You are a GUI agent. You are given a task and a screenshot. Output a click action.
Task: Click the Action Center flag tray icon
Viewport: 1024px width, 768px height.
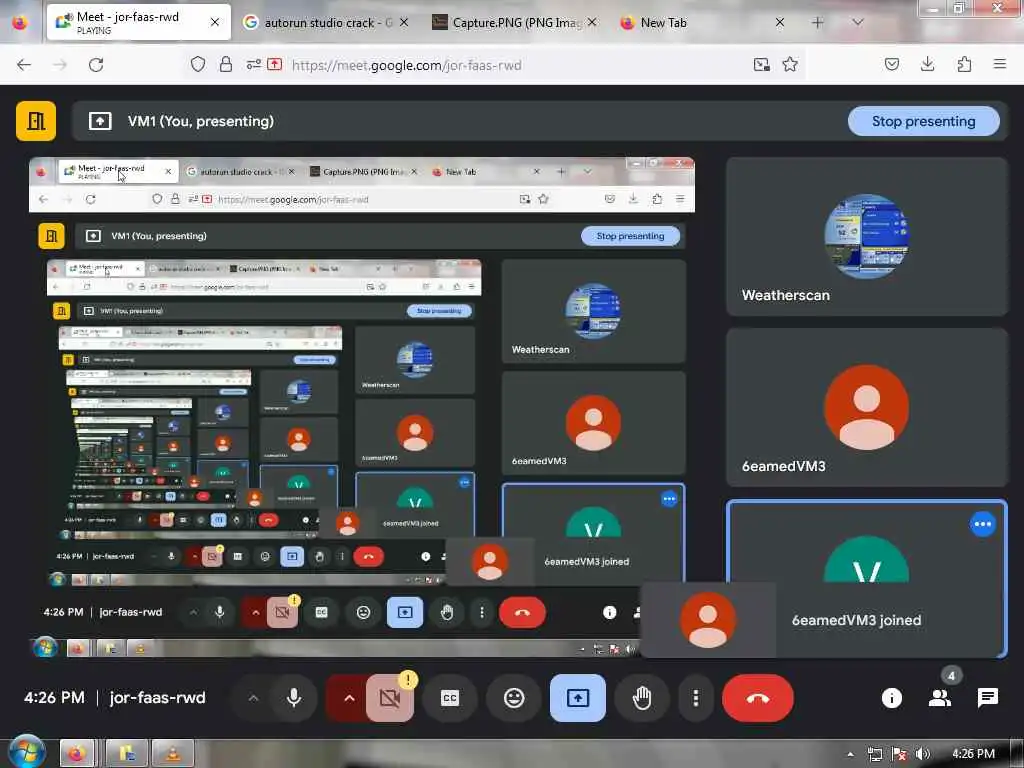[899, 754]
